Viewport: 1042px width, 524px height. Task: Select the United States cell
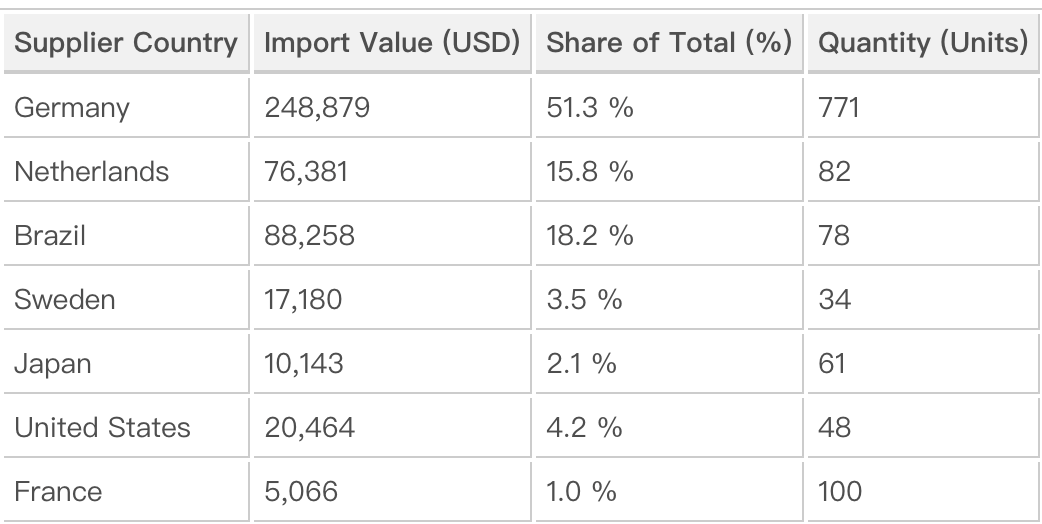(x=102, y=427)
